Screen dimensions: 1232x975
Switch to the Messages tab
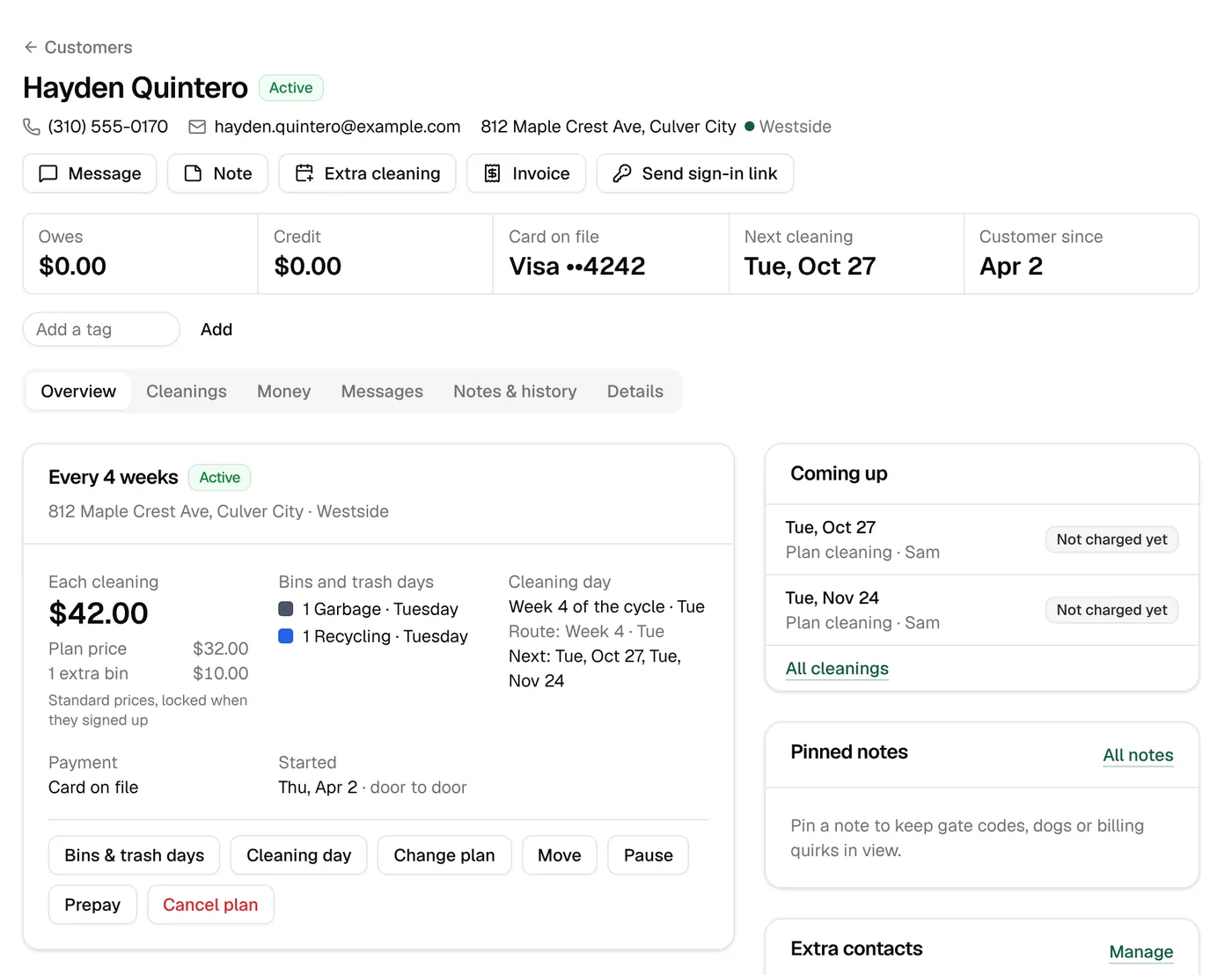[382, 392]
